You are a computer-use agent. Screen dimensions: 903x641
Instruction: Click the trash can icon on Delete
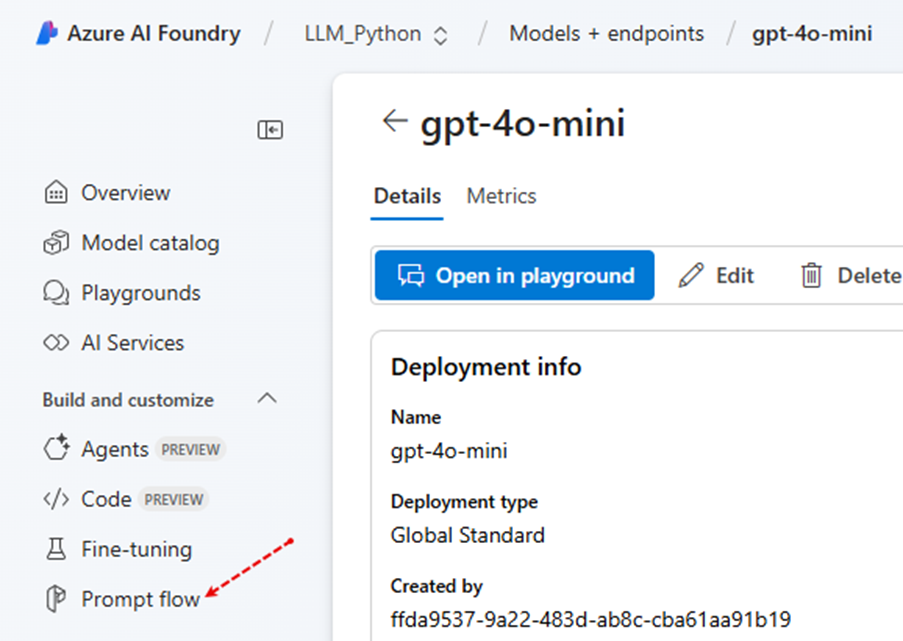(811, 275)
